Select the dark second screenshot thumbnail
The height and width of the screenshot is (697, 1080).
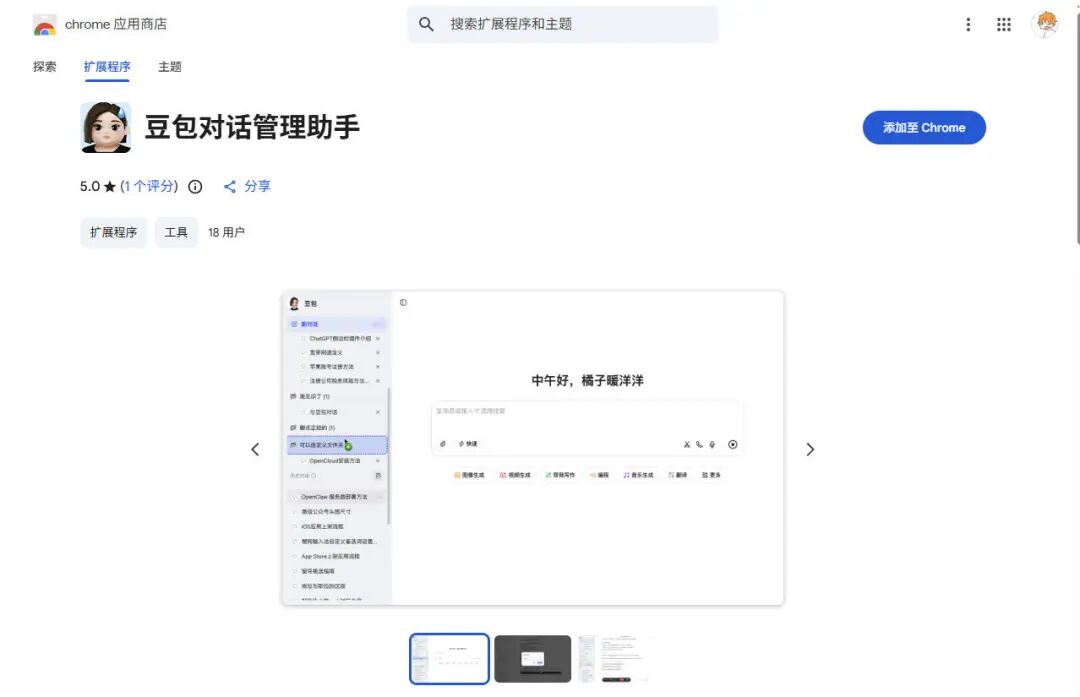tap(532, 658)
